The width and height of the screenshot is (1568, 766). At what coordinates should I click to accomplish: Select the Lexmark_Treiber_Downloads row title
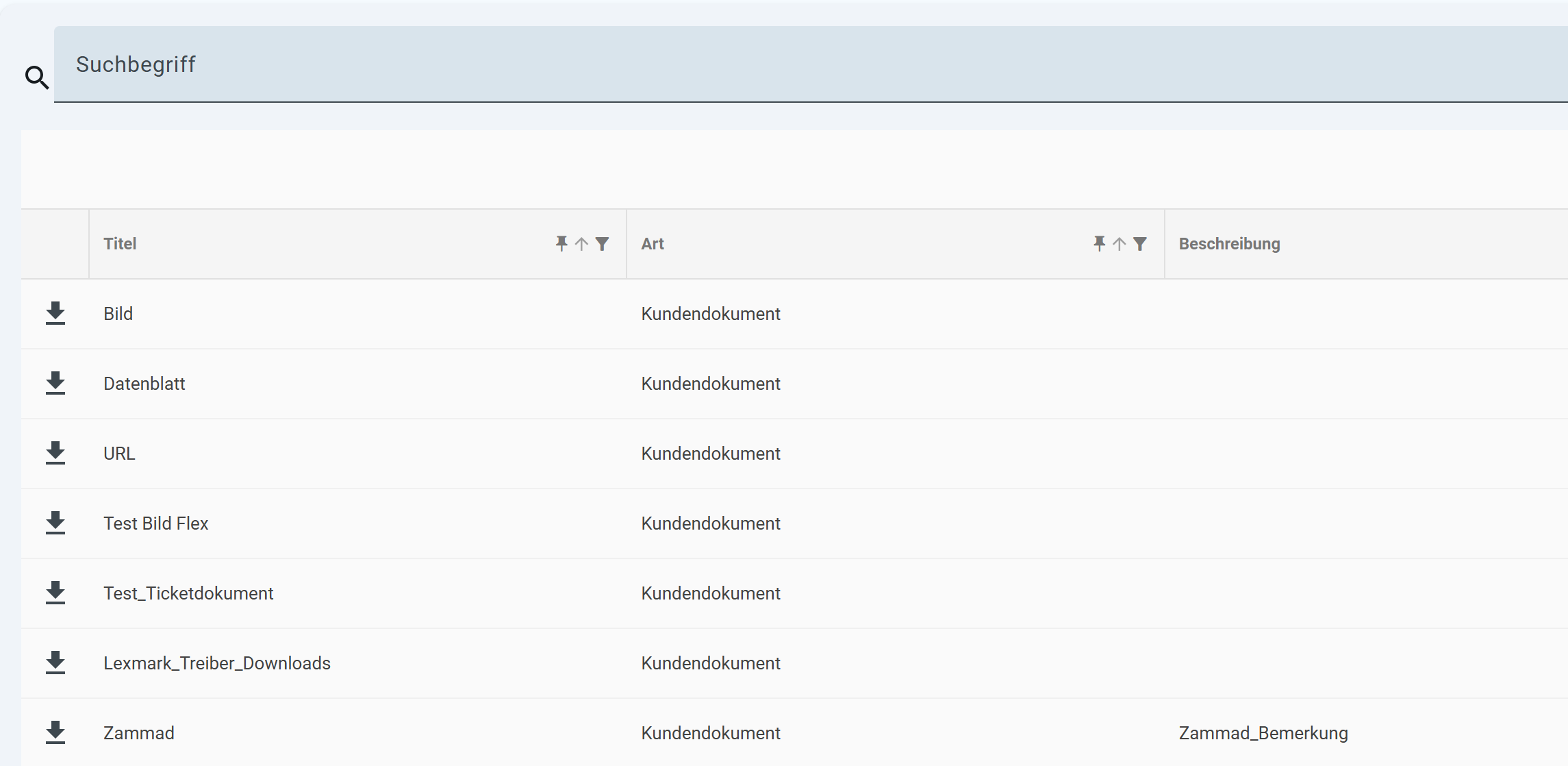click(x=217, y=663)
